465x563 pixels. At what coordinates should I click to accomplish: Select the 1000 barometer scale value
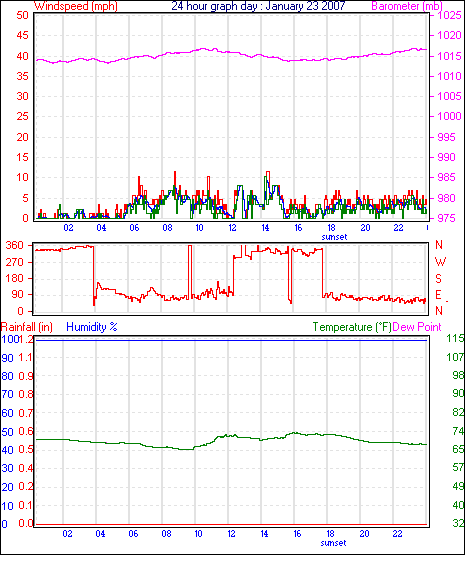click(449, 116)
